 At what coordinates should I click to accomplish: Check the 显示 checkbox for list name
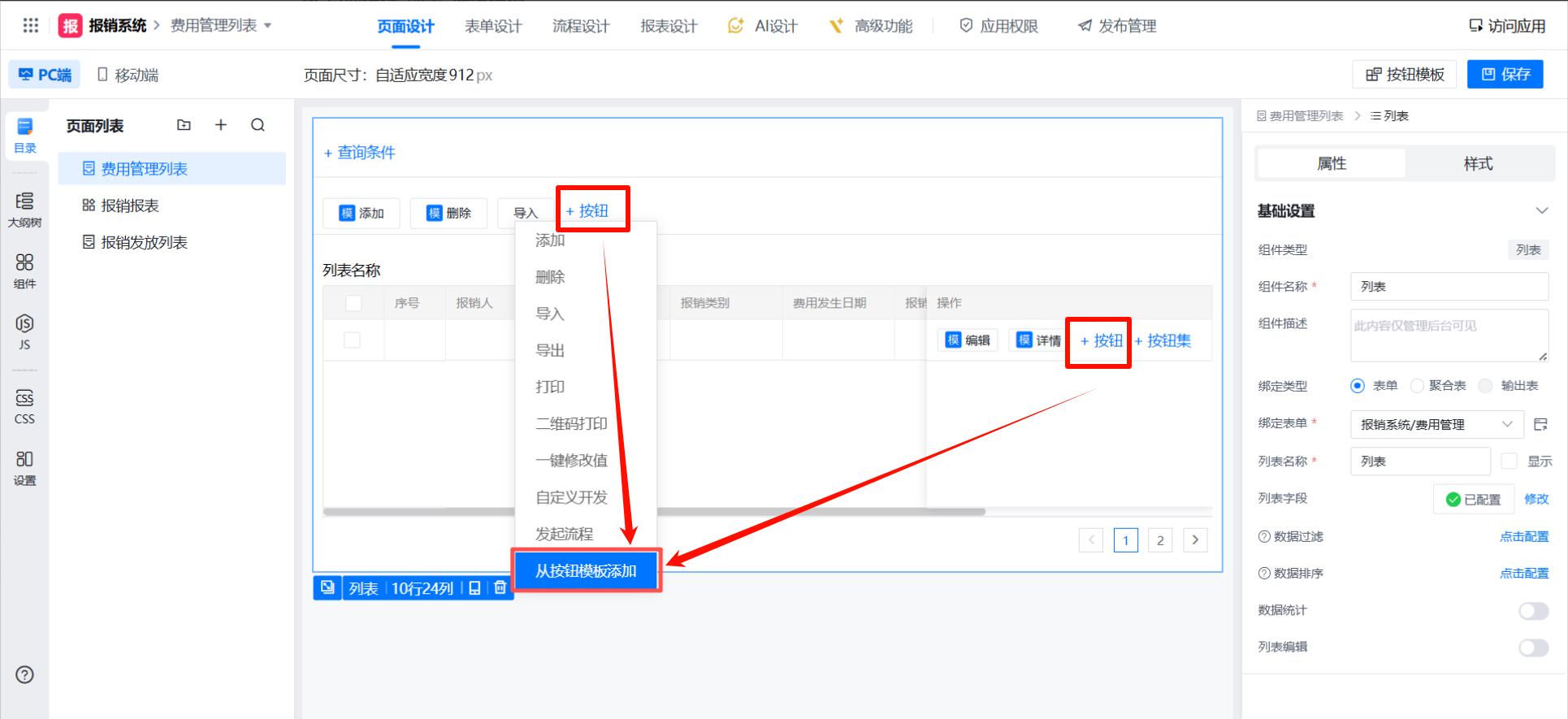coord(1509,461)
